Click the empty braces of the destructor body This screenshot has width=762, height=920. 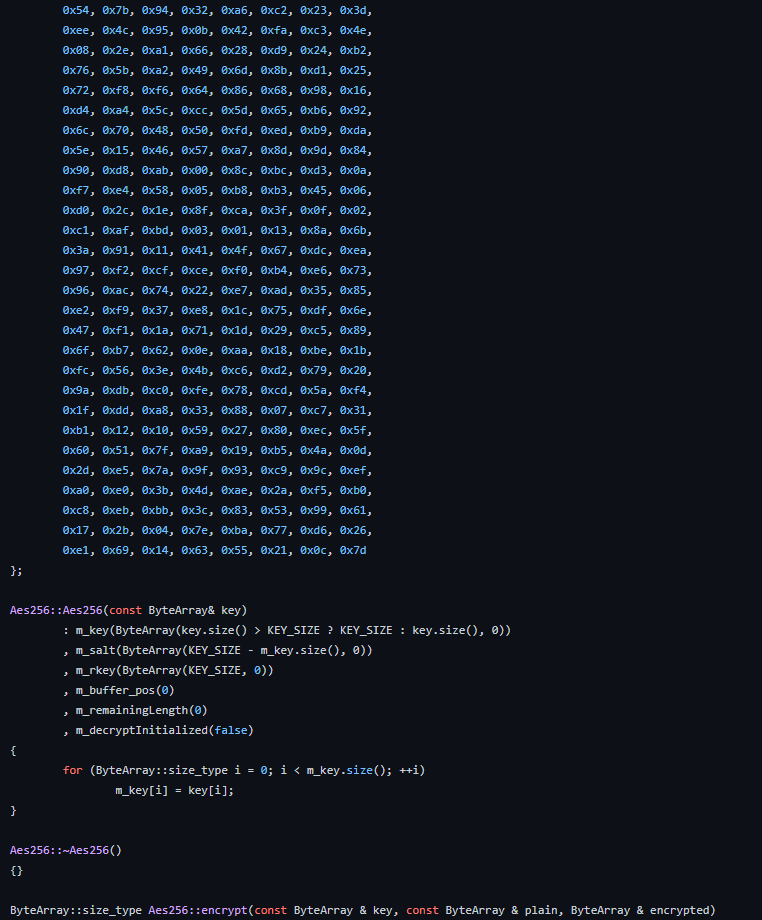click(16, 870)
